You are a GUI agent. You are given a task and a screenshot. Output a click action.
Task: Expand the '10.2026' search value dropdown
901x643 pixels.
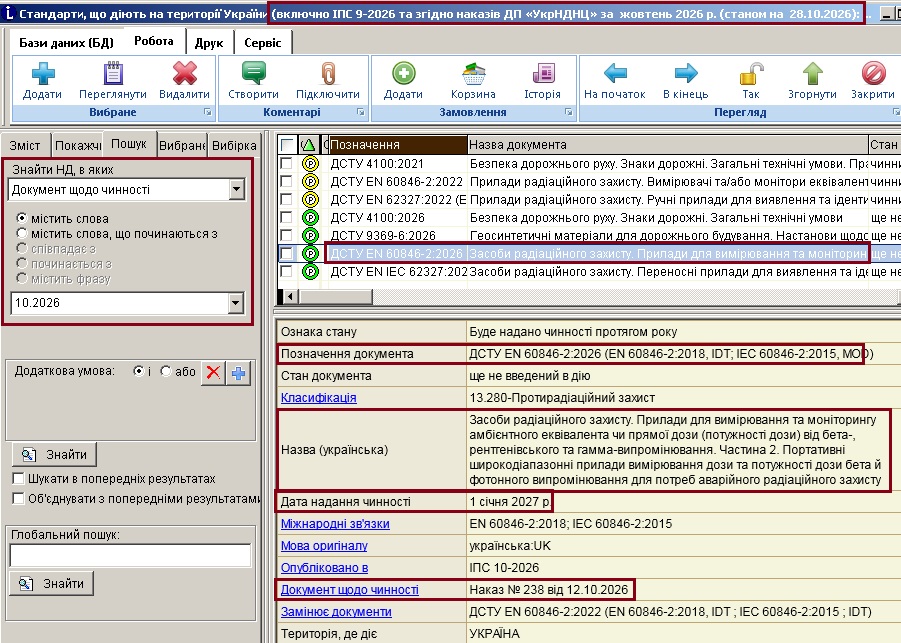[236, 303]
